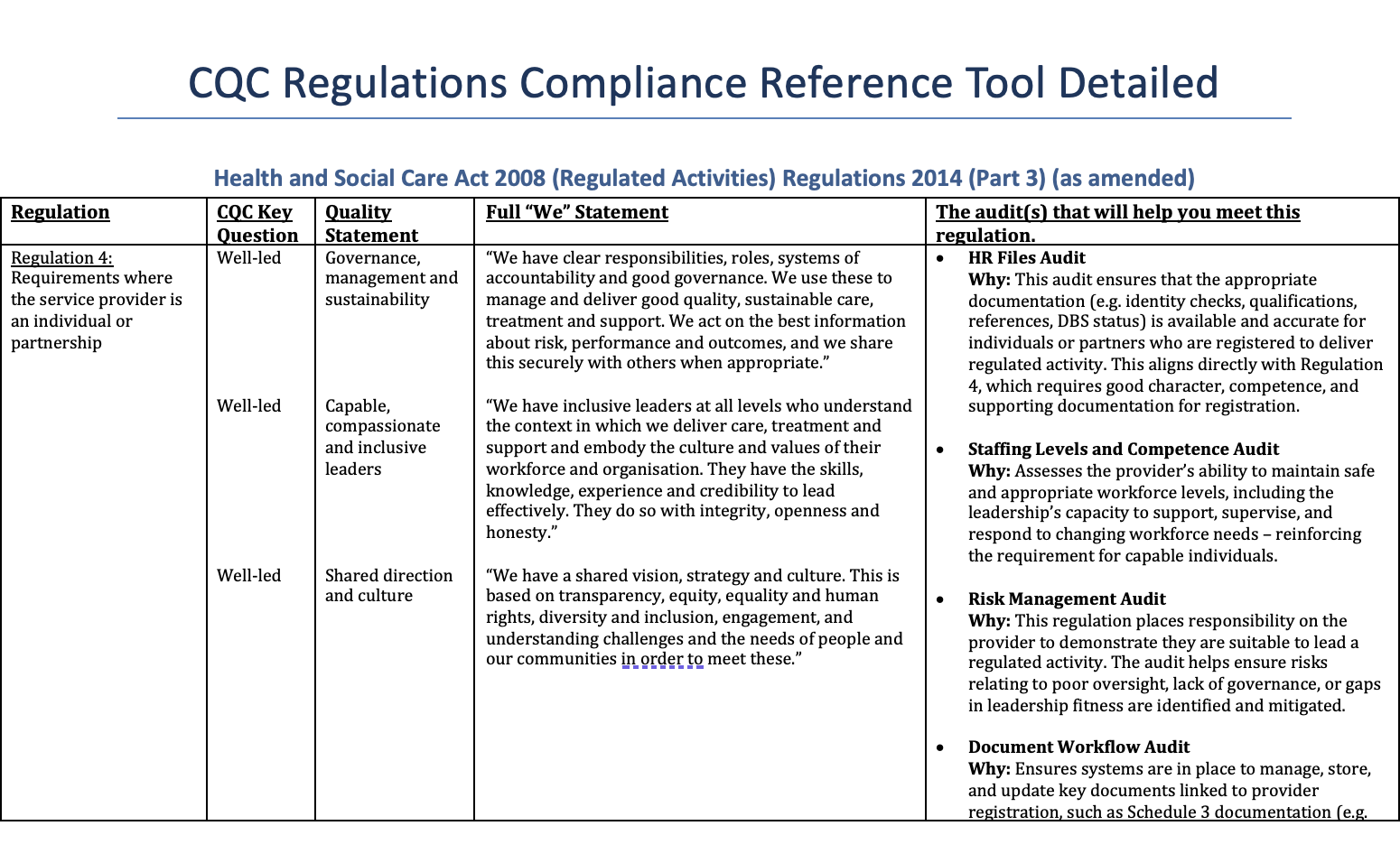Click the grammar-flagged phrase 'in order to'
This screenshot has height=863, width=1400.
click(x=662, y=659)
